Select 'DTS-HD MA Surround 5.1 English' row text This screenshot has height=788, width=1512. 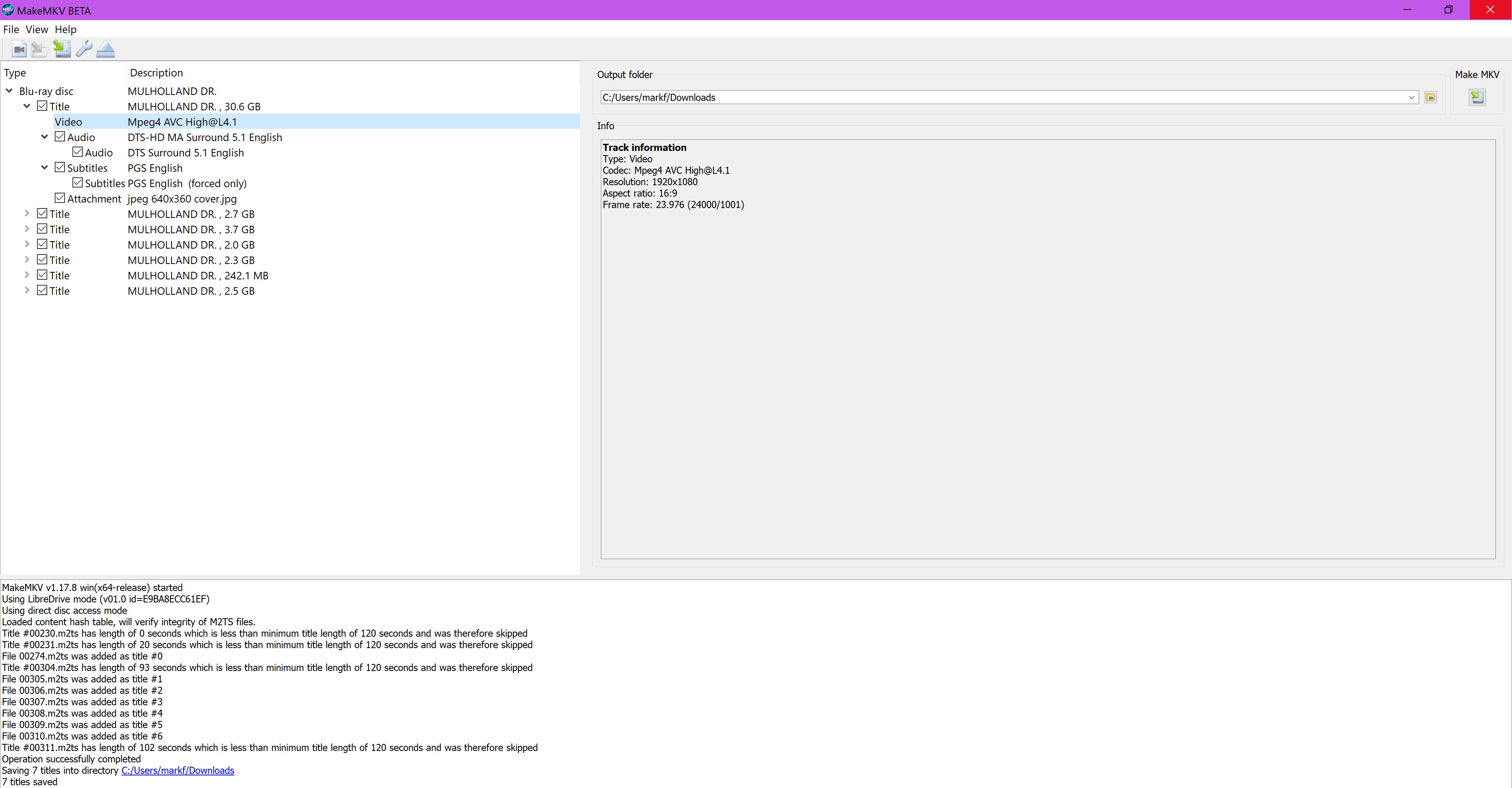click(x=205, y=137)
